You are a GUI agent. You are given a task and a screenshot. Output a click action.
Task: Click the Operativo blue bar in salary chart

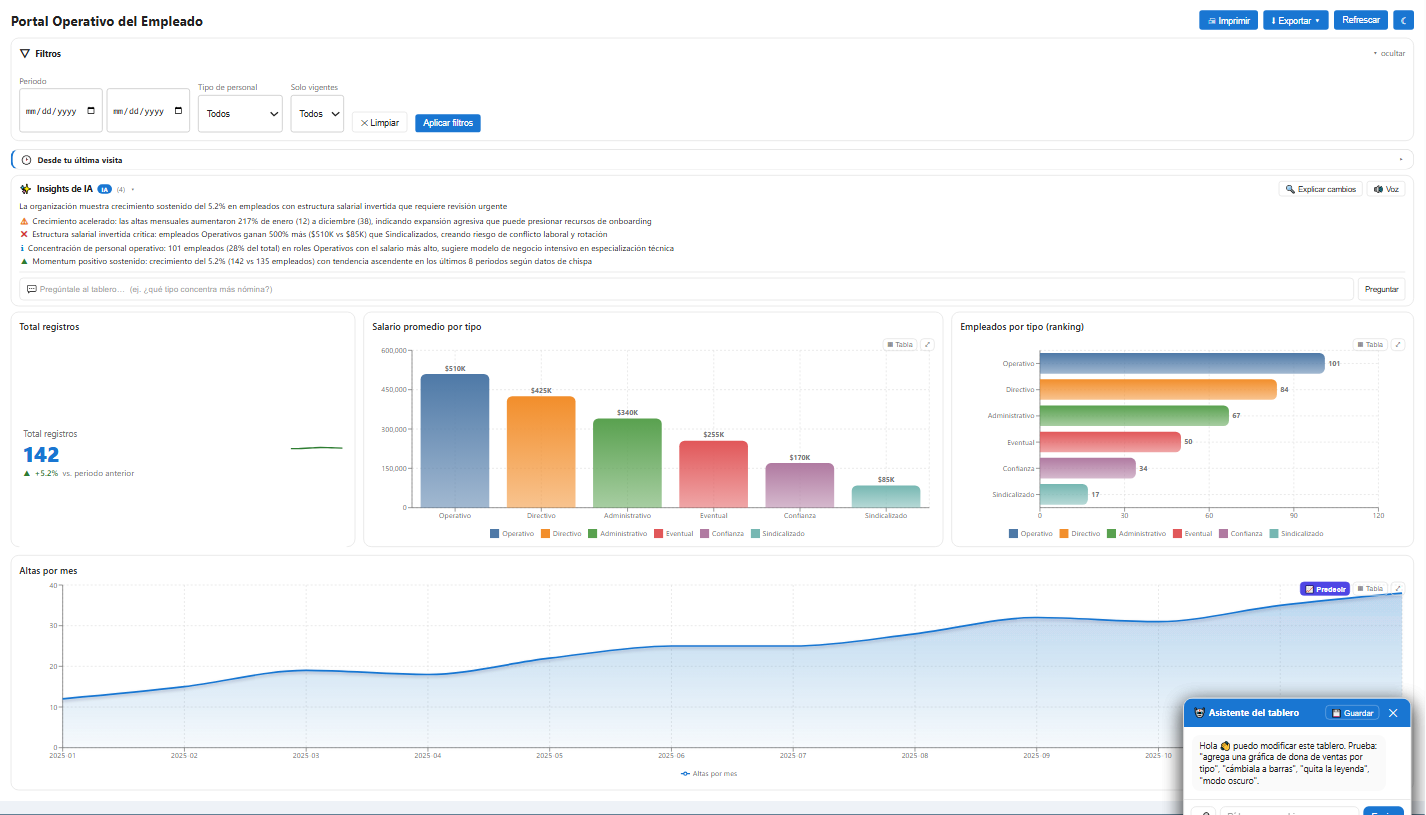[x=455, y=440]
